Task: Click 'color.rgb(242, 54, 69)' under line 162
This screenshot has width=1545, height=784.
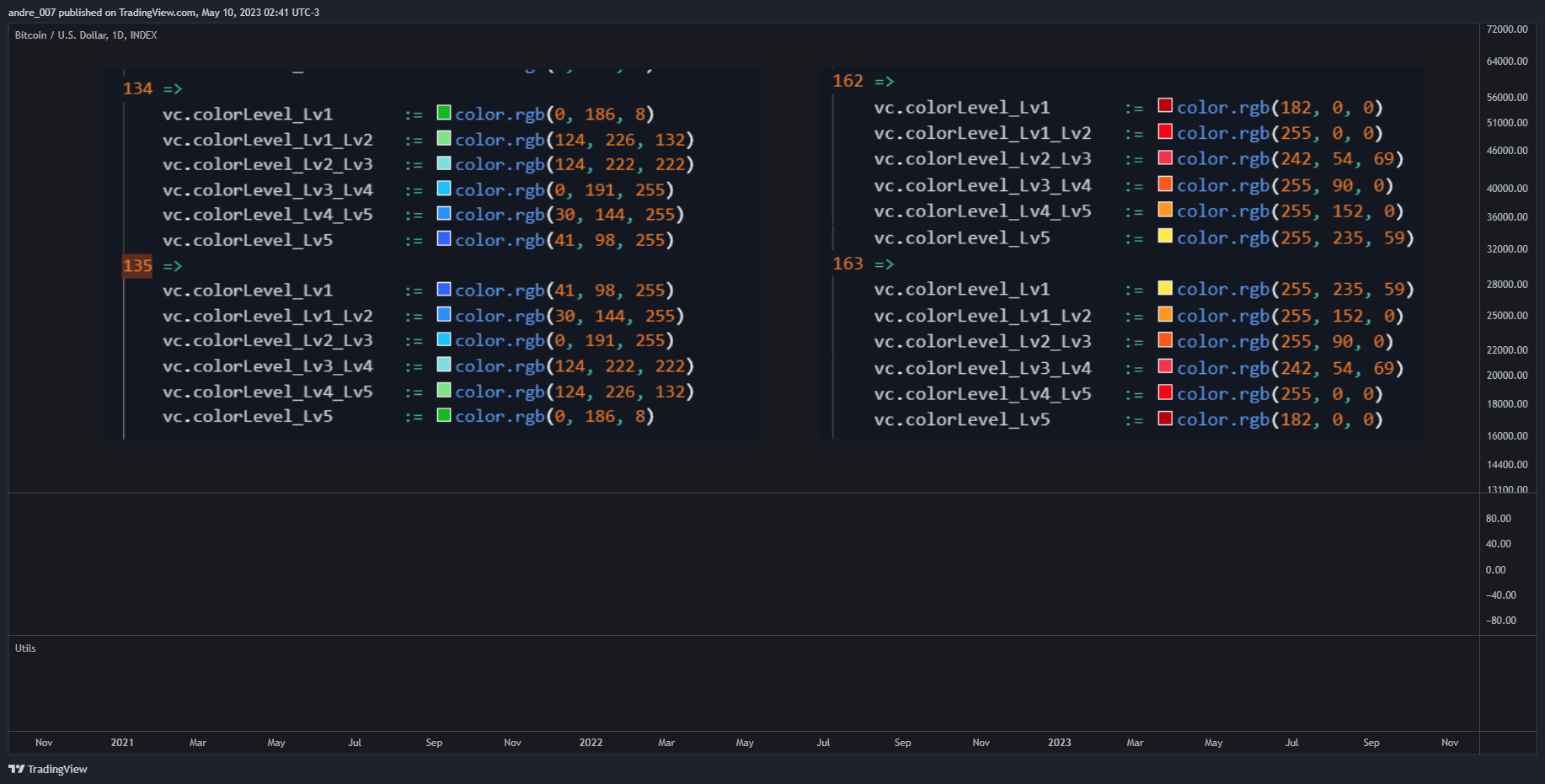Action: pos(1291,159)
